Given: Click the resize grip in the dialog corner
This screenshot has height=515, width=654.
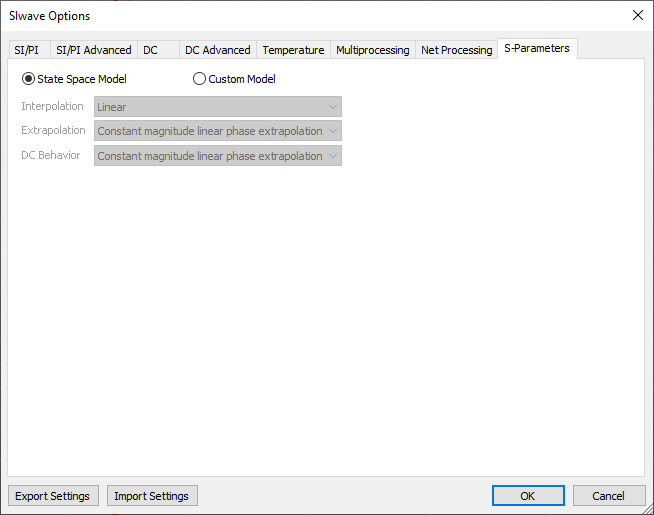Looking at the screenshot, I should click(648, 509).
